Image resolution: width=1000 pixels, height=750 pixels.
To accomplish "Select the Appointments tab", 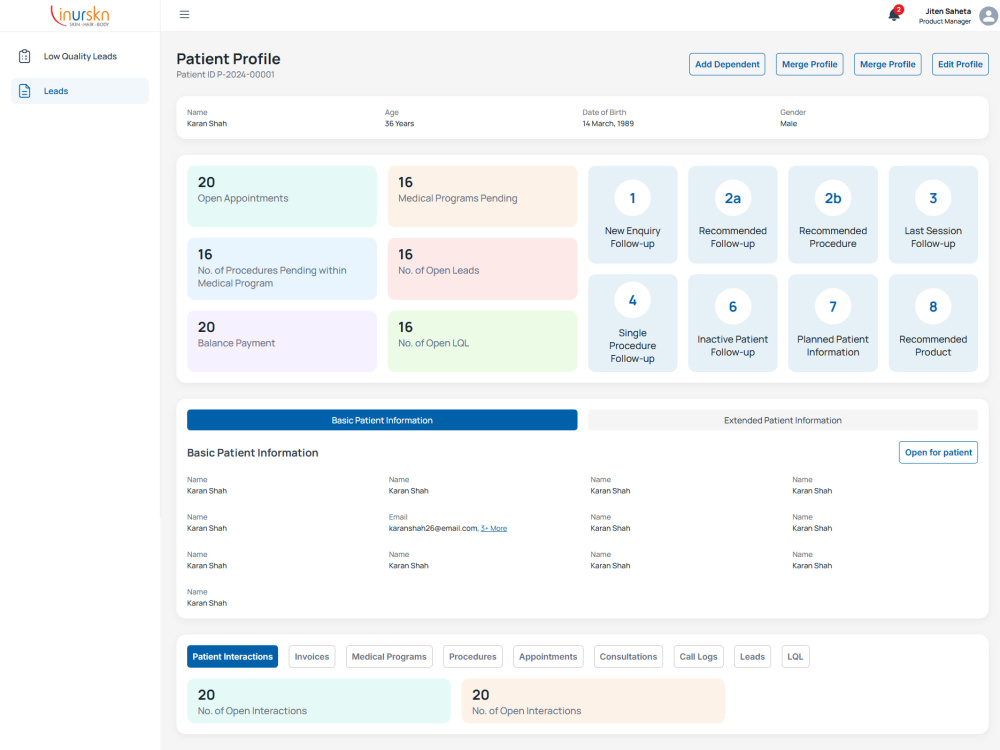I will (x=548, y=656).
